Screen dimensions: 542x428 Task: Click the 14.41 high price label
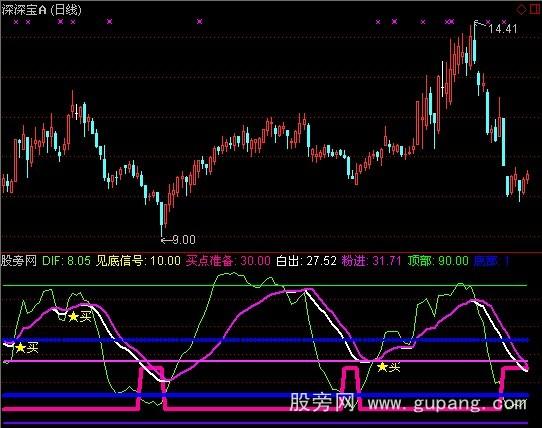click(503, 29)
